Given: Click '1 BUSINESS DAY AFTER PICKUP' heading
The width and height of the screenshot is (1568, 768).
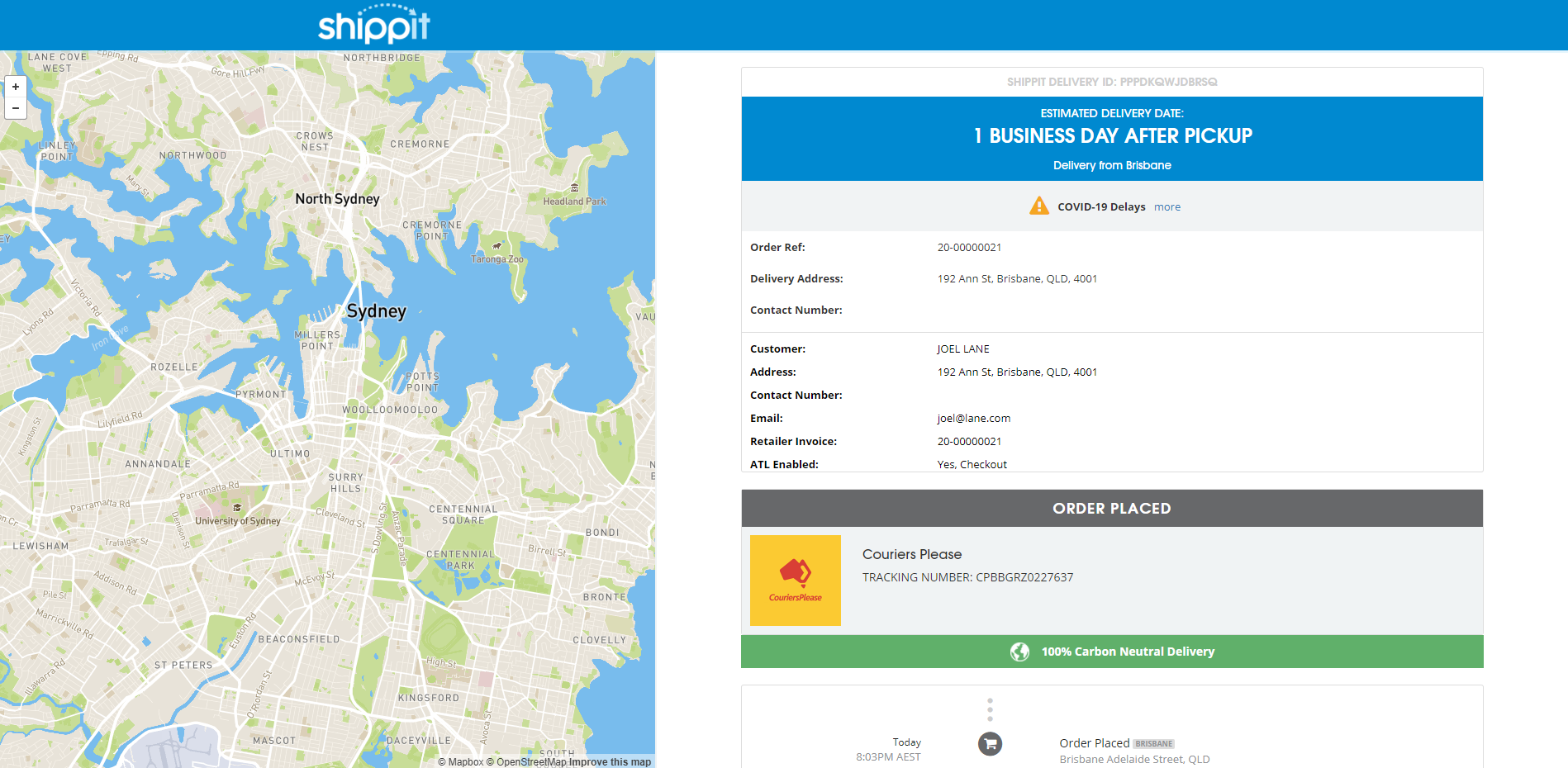Looking at the screenshot, I should (1112, 136).
